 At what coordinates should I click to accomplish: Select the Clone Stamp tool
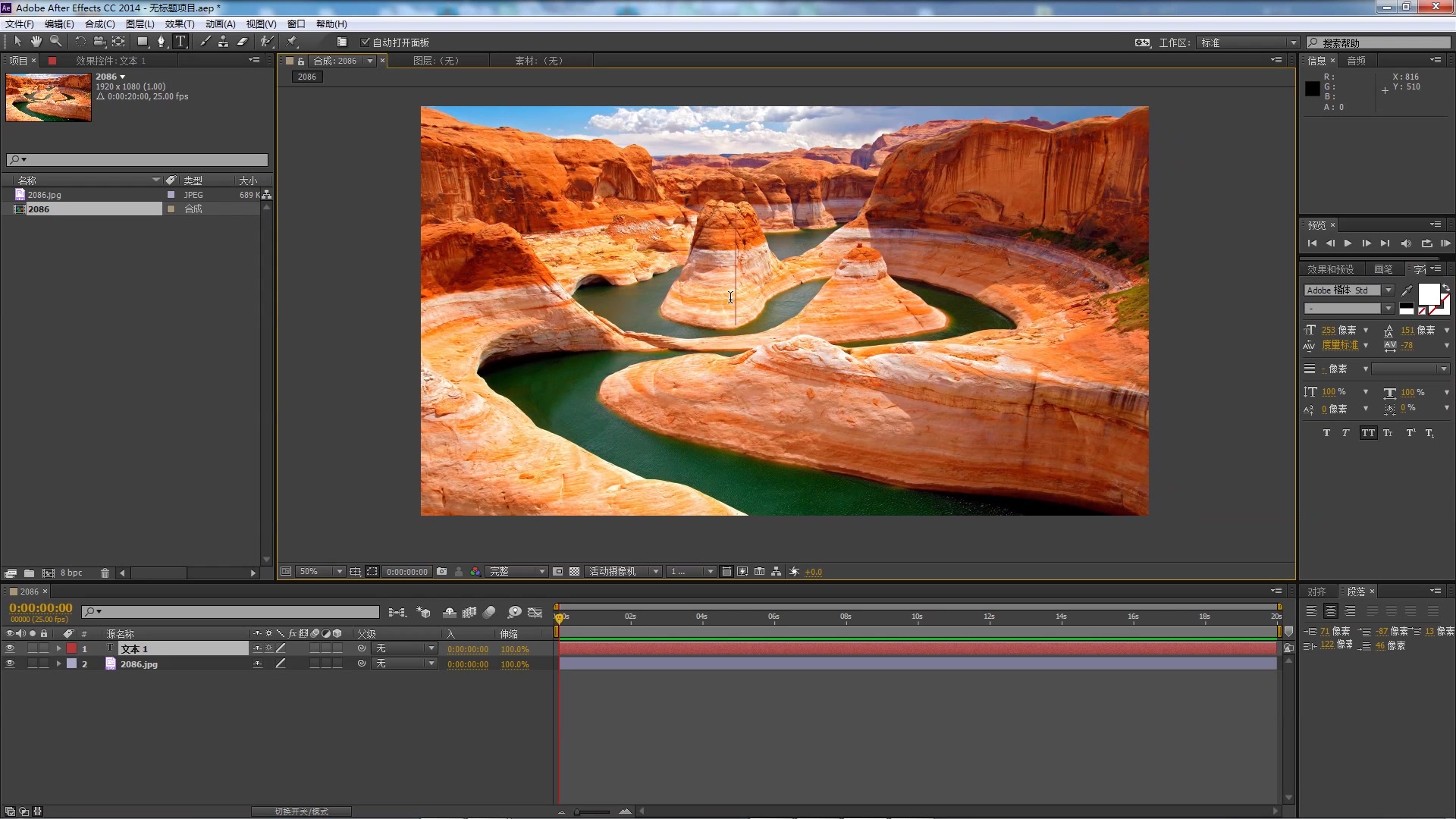(x=223, y=42)
